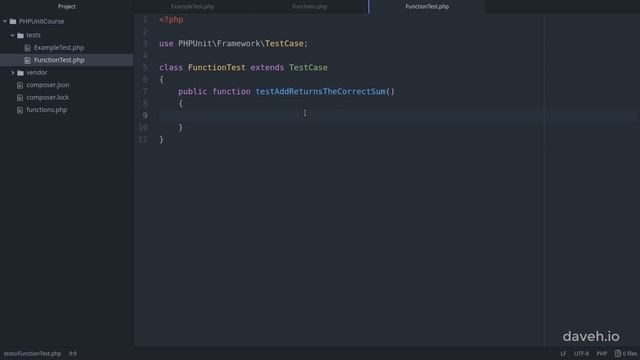Click the tests folder icon
This screenshot has height=360, width=640.
tap(20, 36)
